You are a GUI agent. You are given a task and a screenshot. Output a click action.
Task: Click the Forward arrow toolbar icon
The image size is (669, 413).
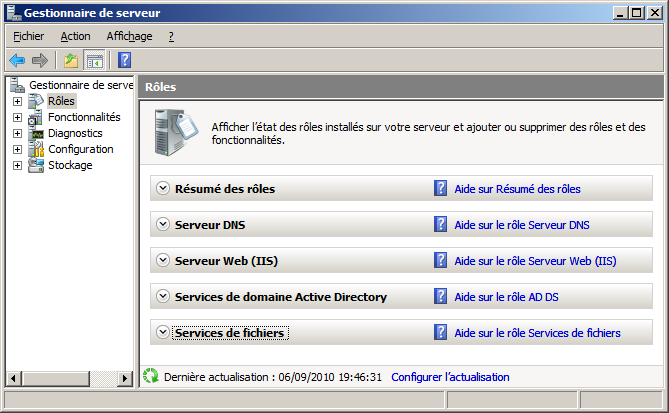tap(40, 60)
